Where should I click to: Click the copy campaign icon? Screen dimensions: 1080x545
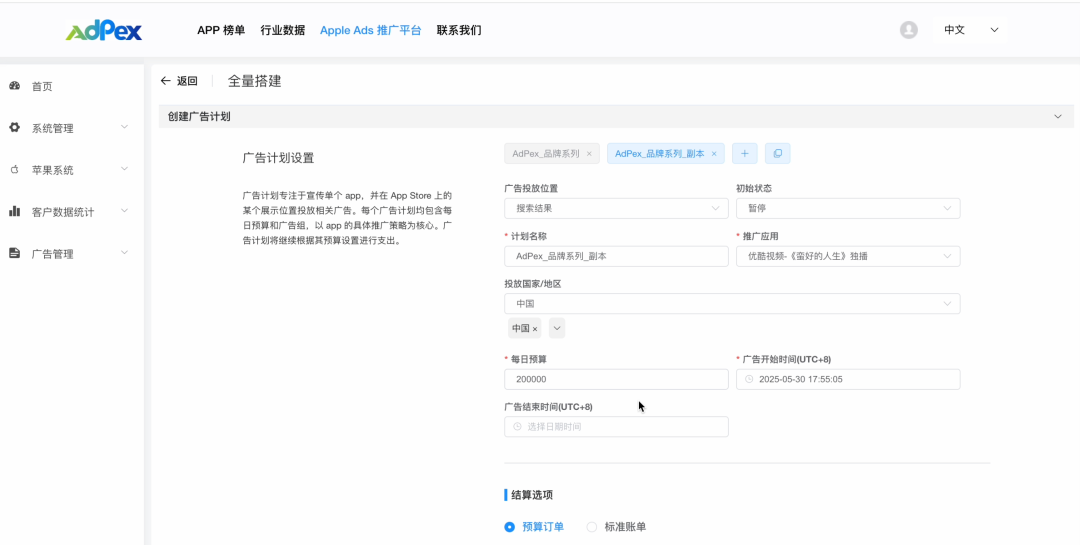pos(777,153)
